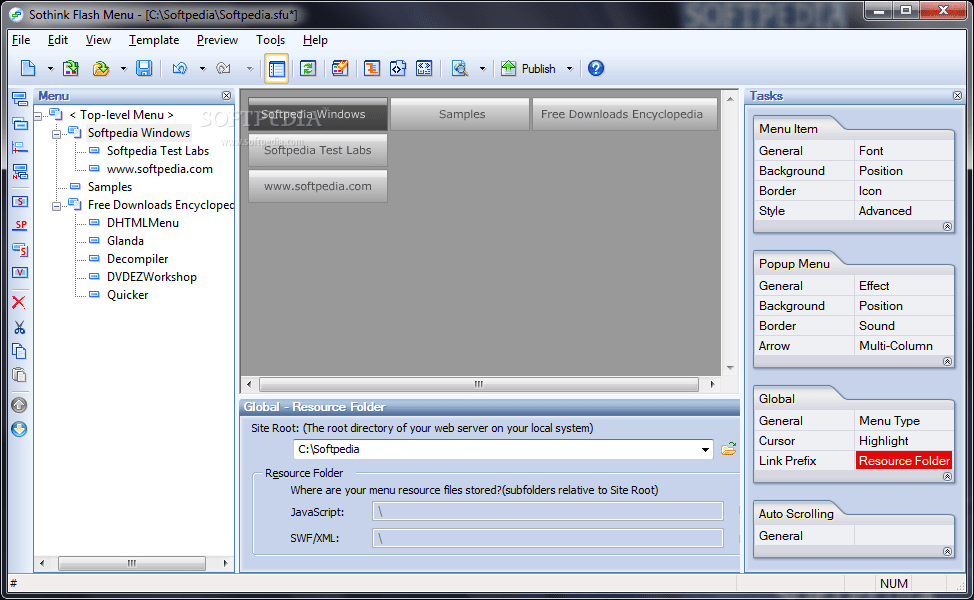Select www.softpedia.com in the menu tree

coord(160,169)
